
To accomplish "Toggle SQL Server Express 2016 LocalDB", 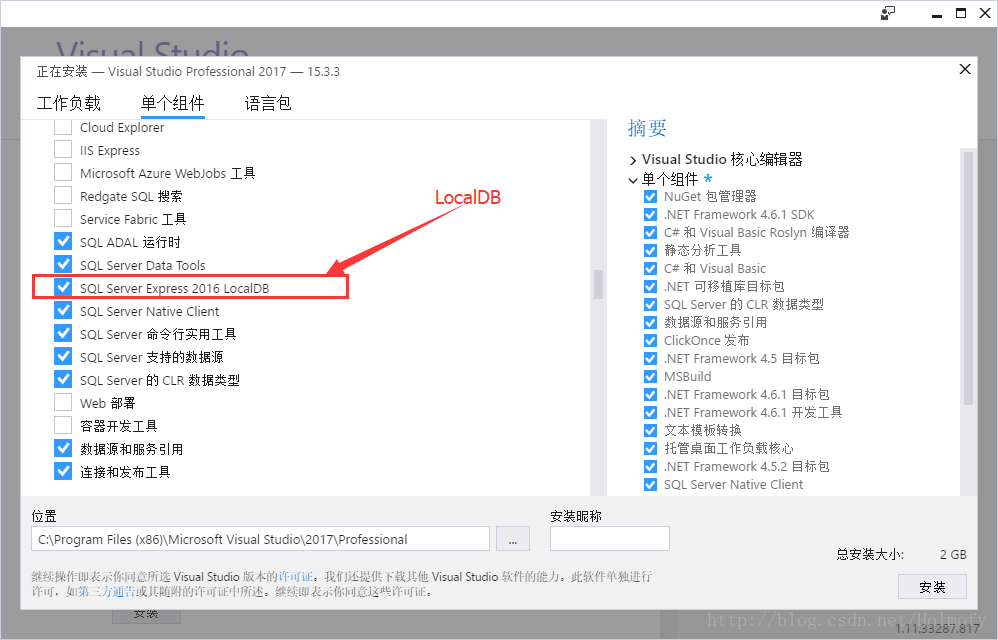I will [63, 287].
